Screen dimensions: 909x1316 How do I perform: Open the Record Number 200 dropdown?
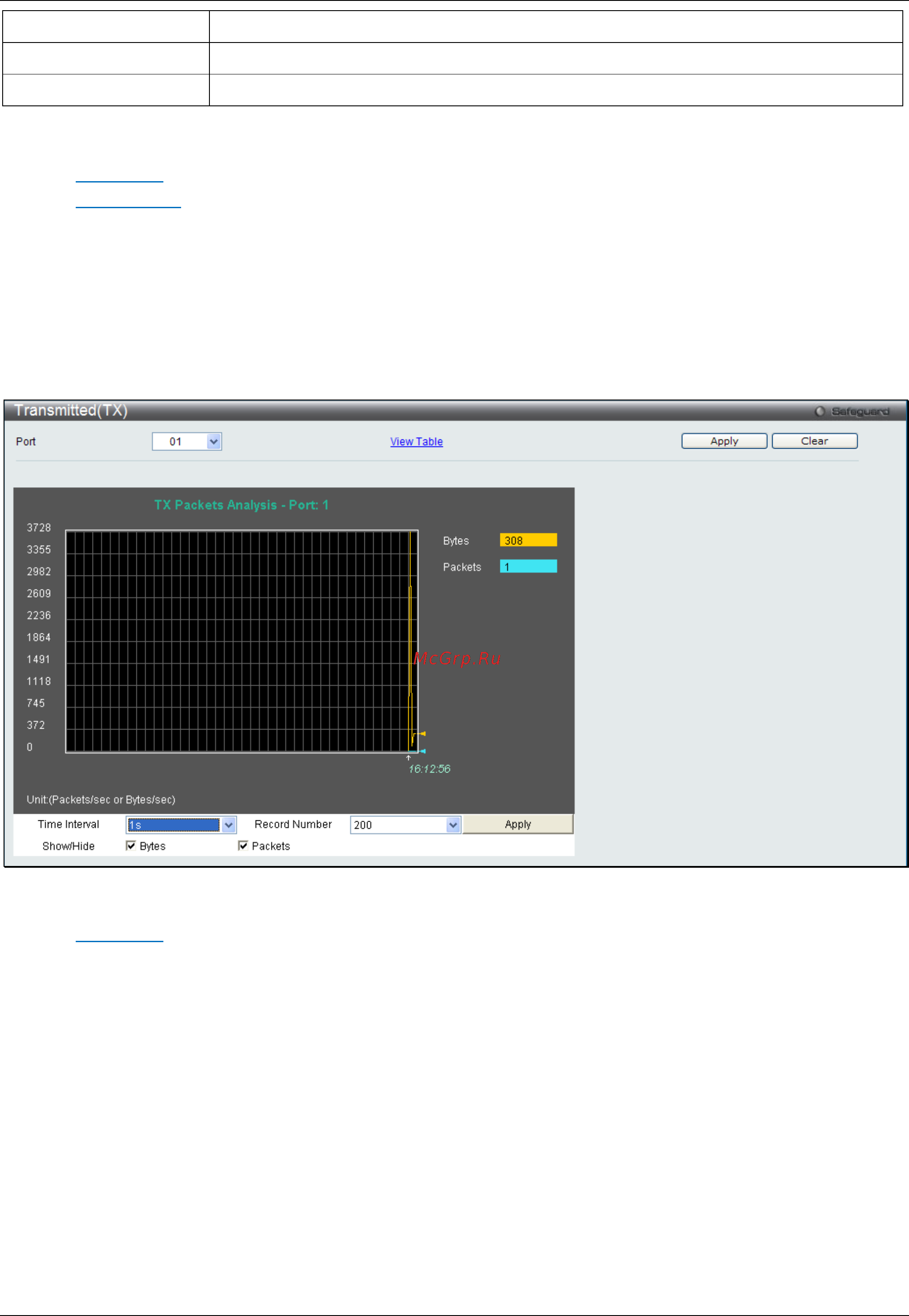405,825
